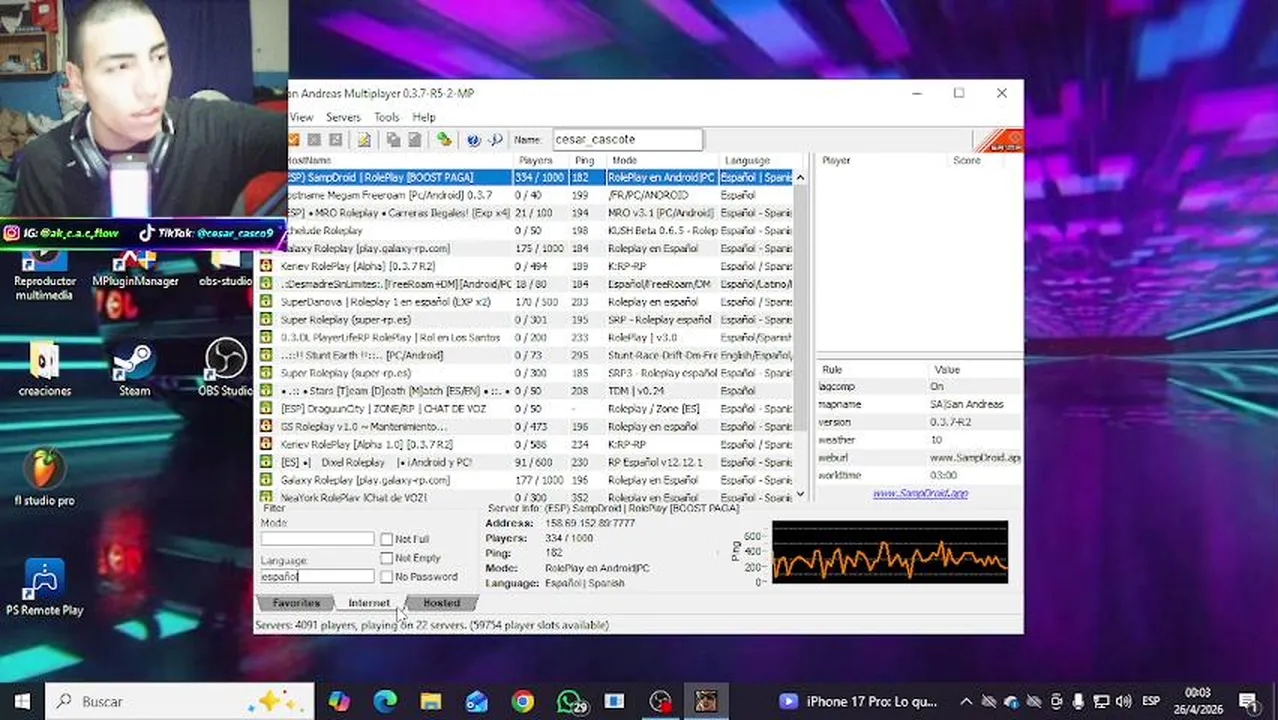Click the blue Help Topics toolbar icon
The height and width of the screenshot is (720, 1278).
[474, 140]
